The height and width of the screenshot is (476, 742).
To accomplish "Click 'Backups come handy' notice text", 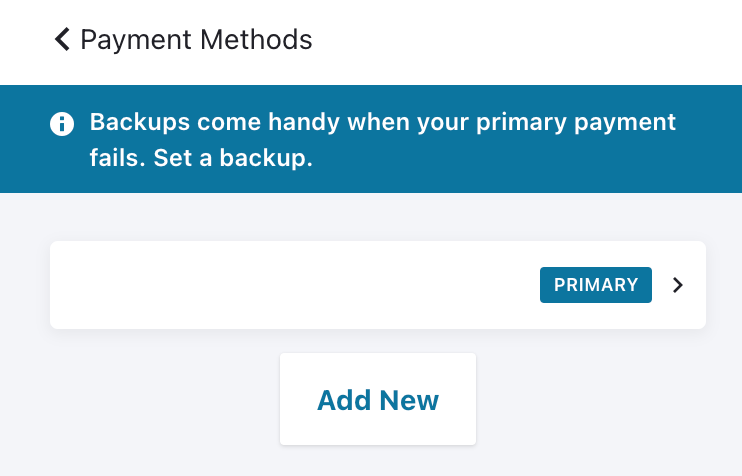I will tap(215, 123).
